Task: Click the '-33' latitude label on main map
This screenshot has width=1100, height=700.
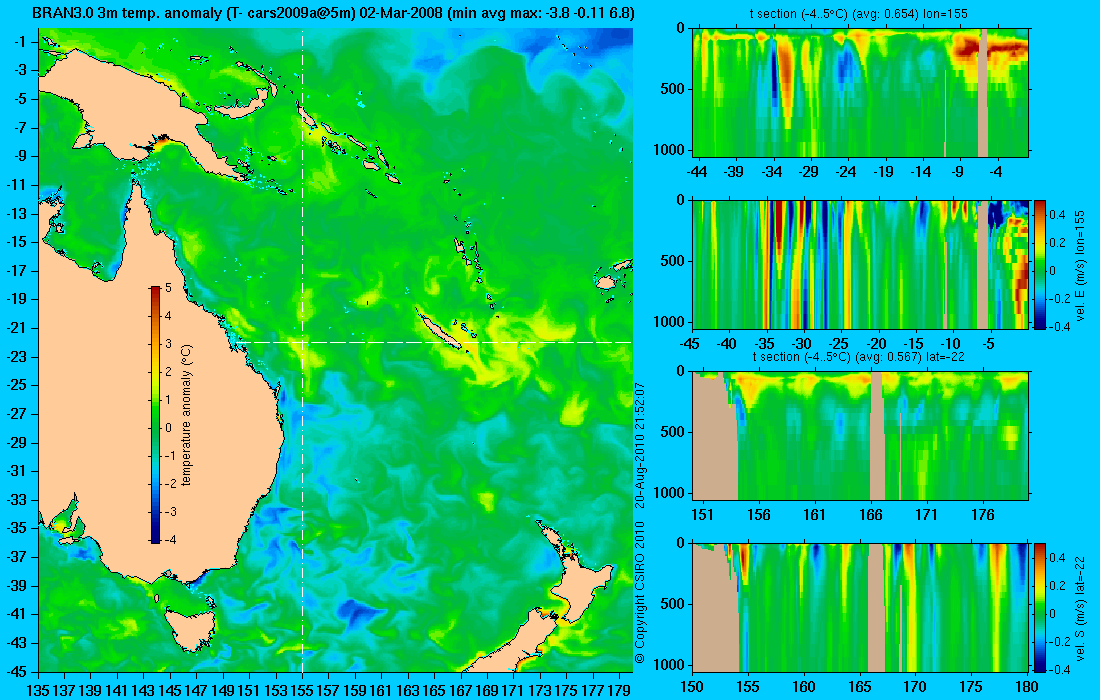Action: [x=16, y=499]
